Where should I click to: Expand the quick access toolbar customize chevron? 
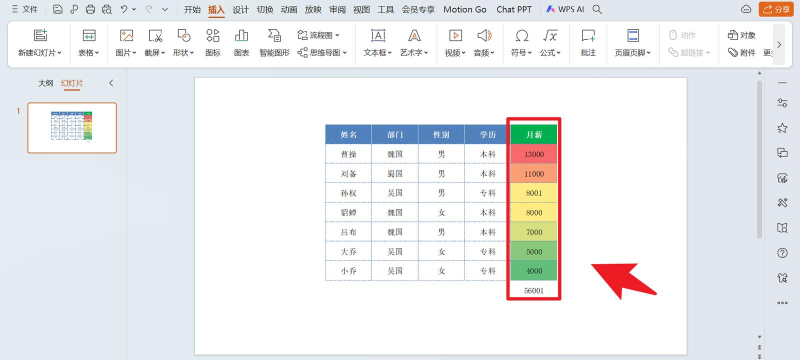tap(164, 9)
